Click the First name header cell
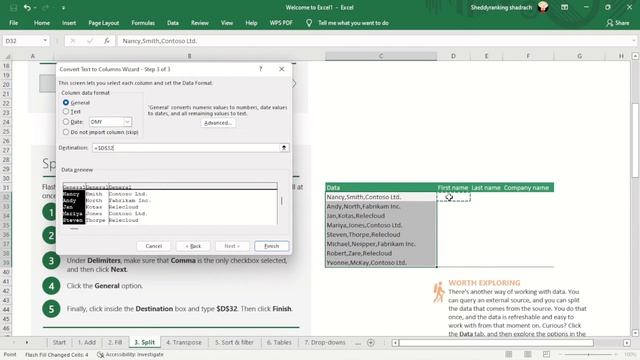 pos(453,188)
